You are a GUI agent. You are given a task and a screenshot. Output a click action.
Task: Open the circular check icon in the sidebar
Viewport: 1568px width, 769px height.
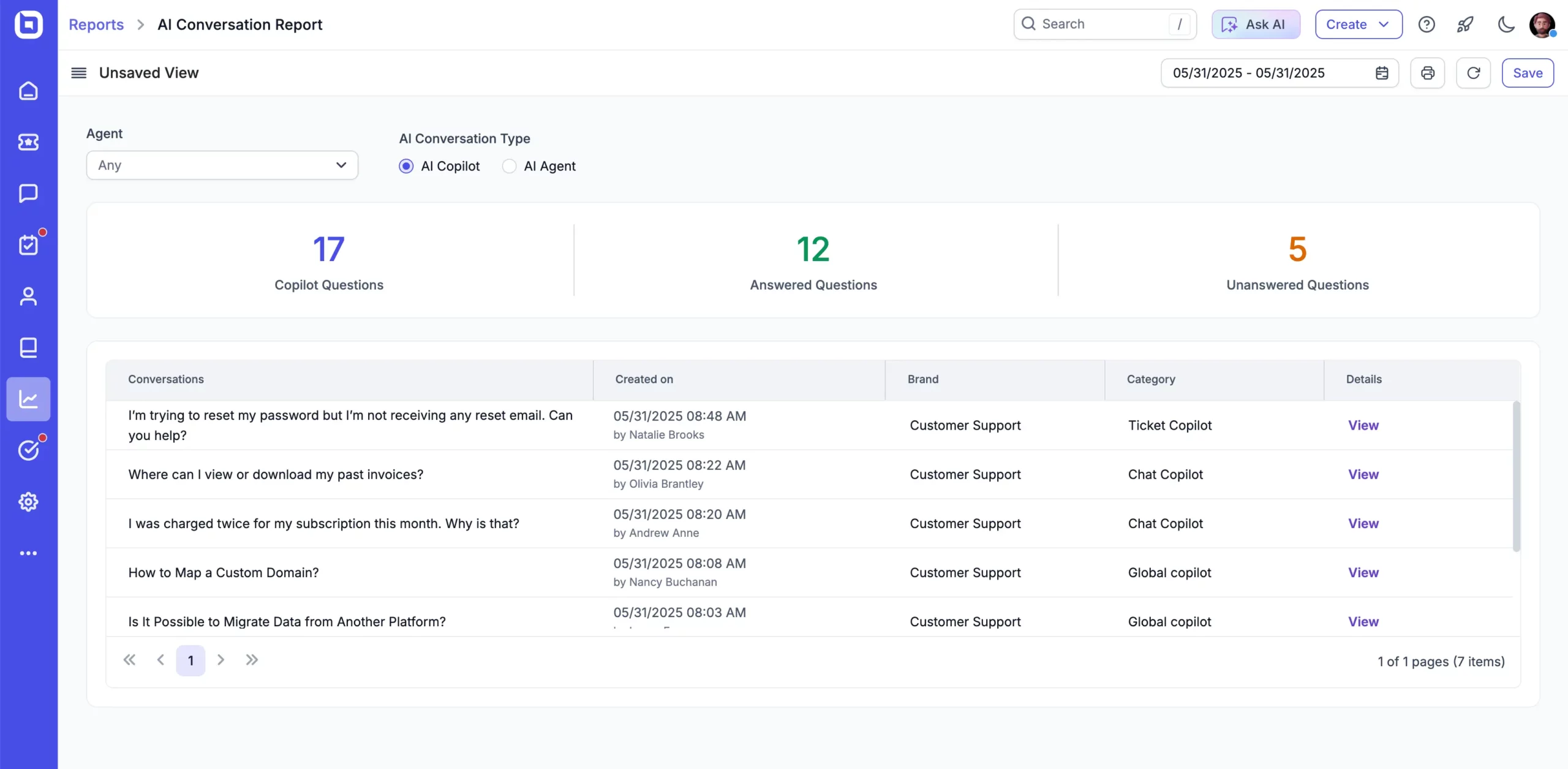28,450
